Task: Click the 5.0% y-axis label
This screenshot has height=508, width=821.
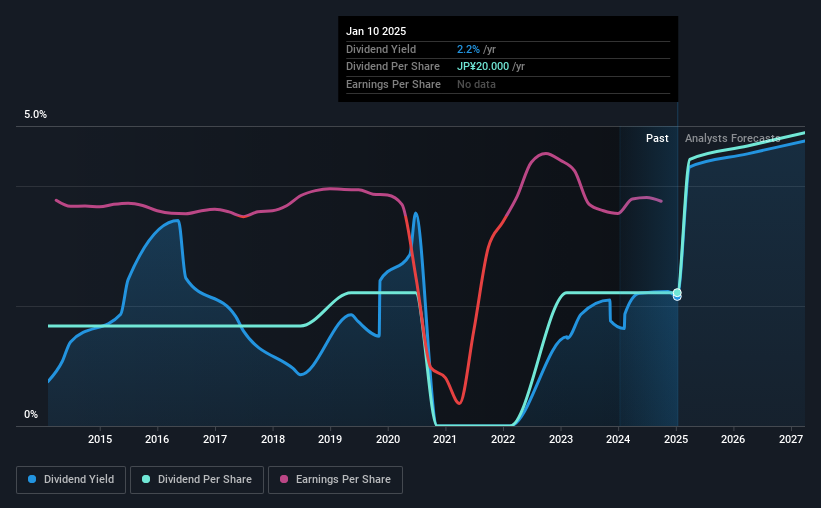Action: (35, 115)
